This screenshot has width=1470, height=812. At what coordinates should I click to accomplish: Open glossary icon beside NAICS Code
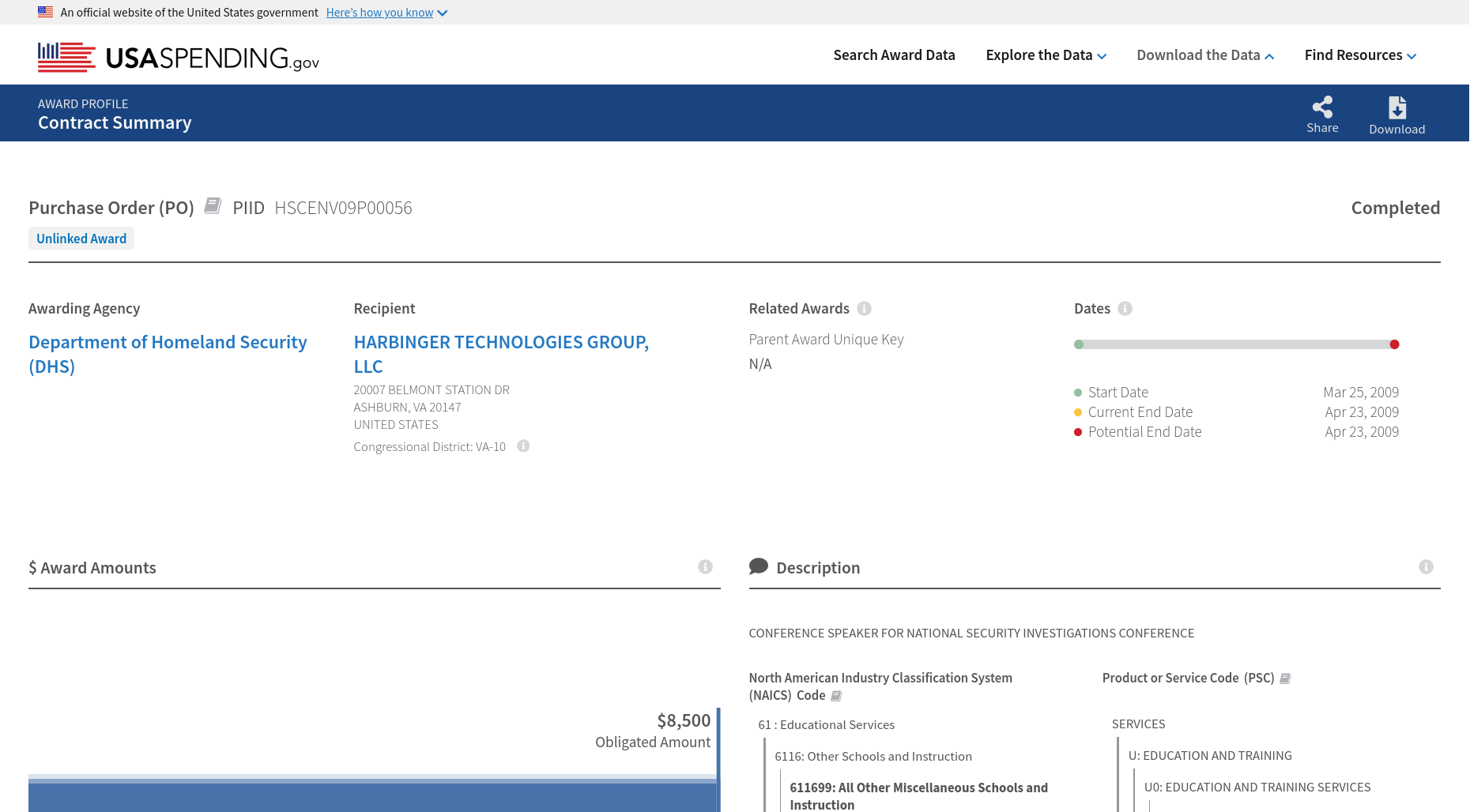pyautogui.click(x=836, y=696)
